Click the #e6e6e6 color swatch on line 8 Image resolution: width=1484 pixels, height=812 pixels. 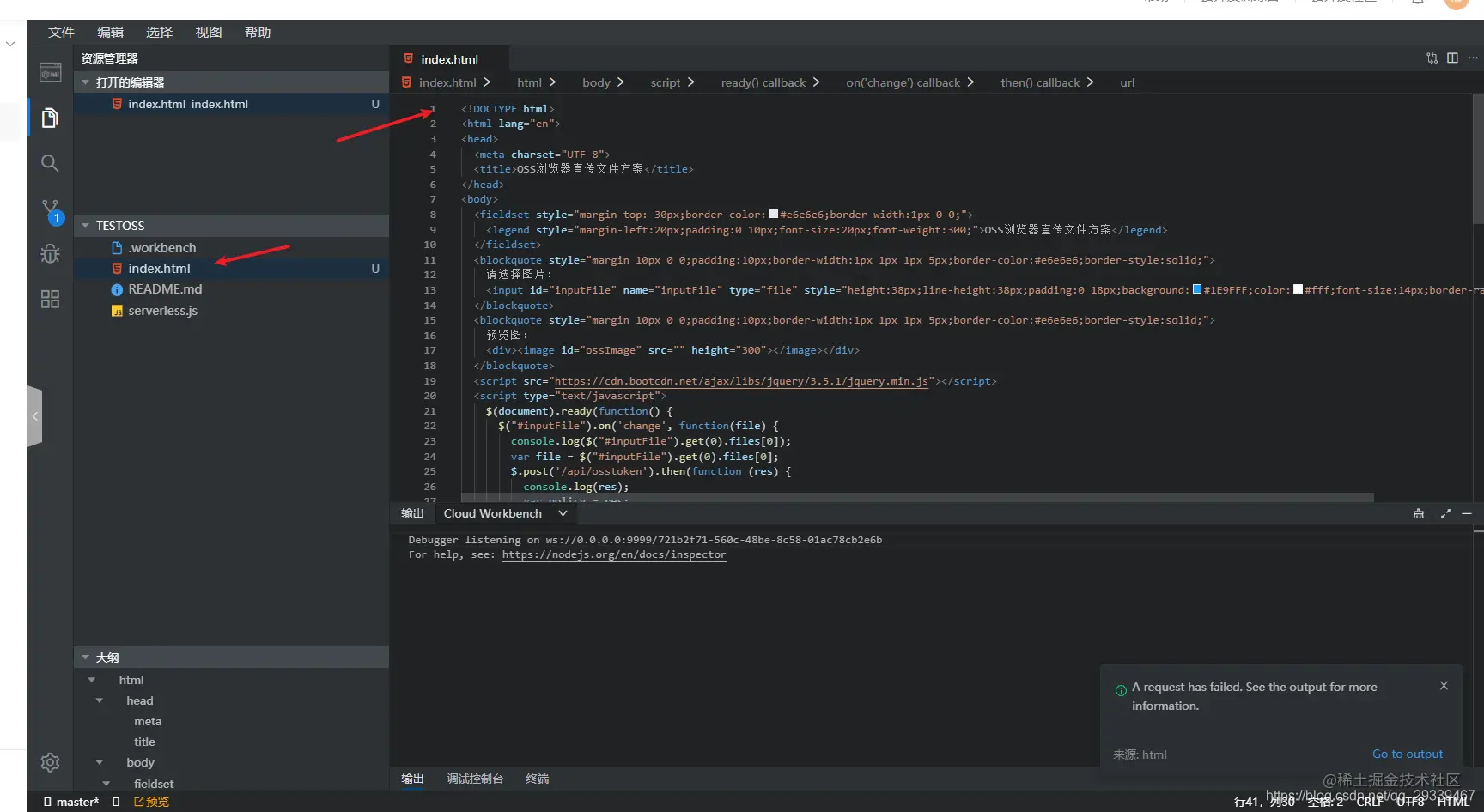pyautogui.click(x=773, y=214)
